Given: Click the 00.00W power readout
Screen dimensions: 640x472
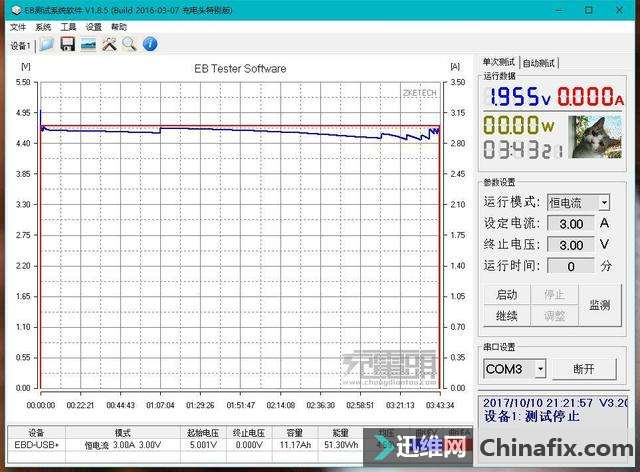Looking at the screenshot, I should click(519, 125).
